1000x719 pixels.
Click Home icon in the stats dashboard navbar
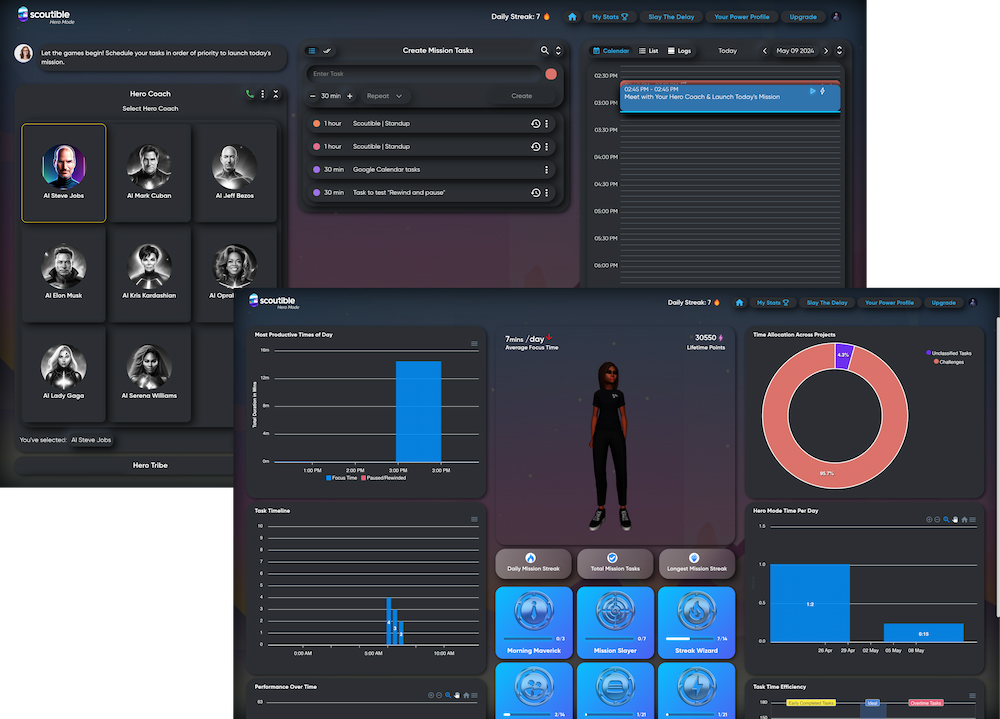pyautogui.click(x=739, y=302)
